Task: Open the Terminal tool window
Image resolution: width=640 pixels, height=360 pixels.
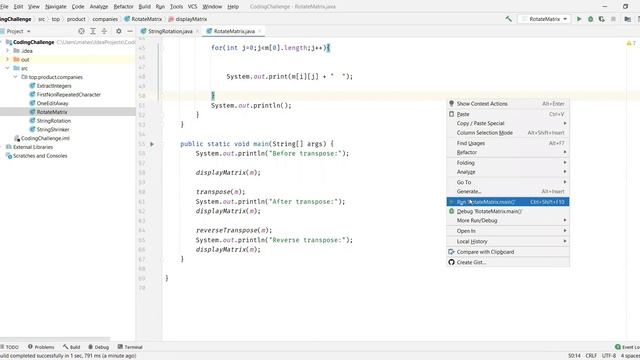Action: 130,347
